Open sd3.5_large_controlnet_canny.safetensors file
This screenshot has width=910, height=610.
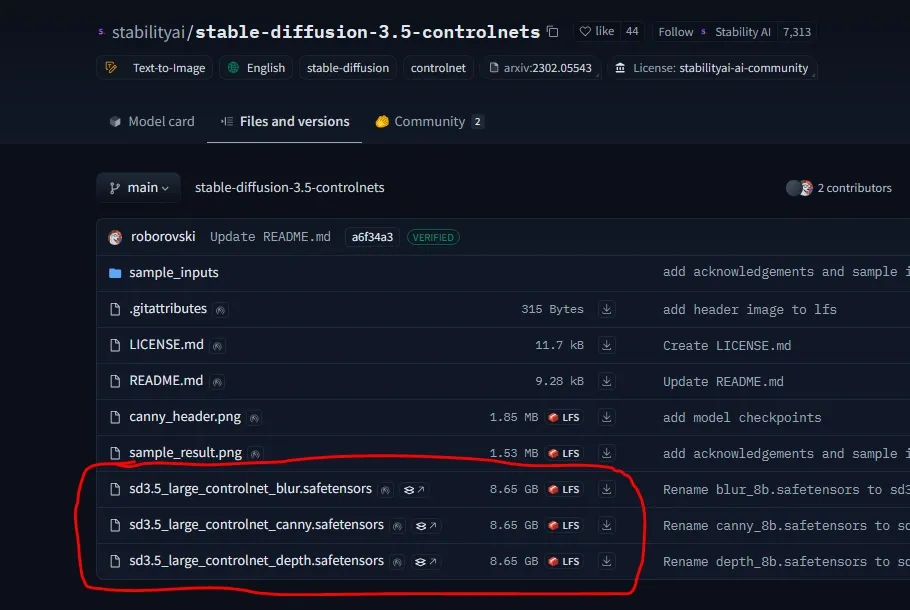[x=256, y=525]
